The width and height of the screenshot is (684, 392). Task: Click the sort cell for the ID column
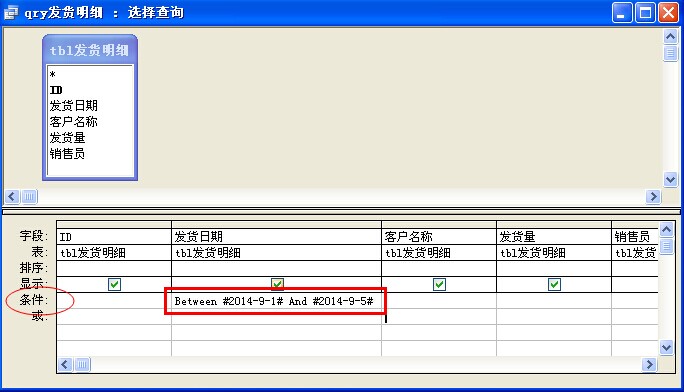(114, 269)
